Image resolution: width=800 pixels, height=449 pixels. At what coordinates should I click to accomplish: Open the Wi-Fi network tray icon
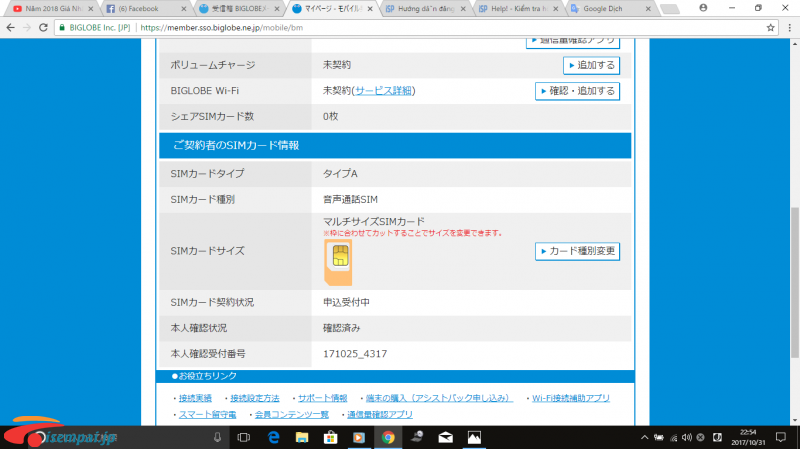coord(673,437)
